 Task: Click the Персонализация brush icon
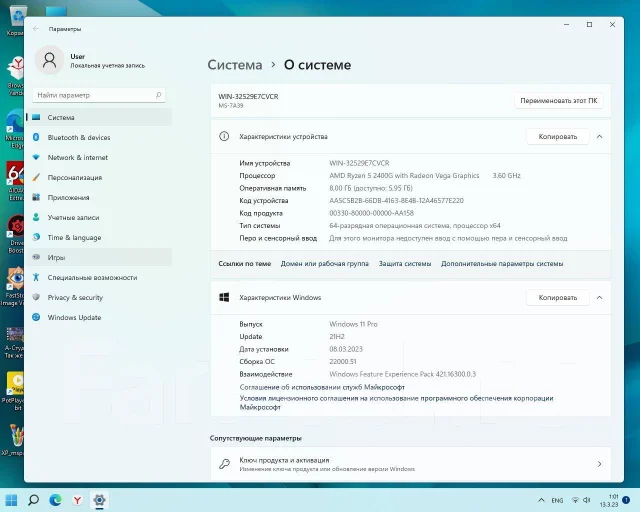coord(36,177)
